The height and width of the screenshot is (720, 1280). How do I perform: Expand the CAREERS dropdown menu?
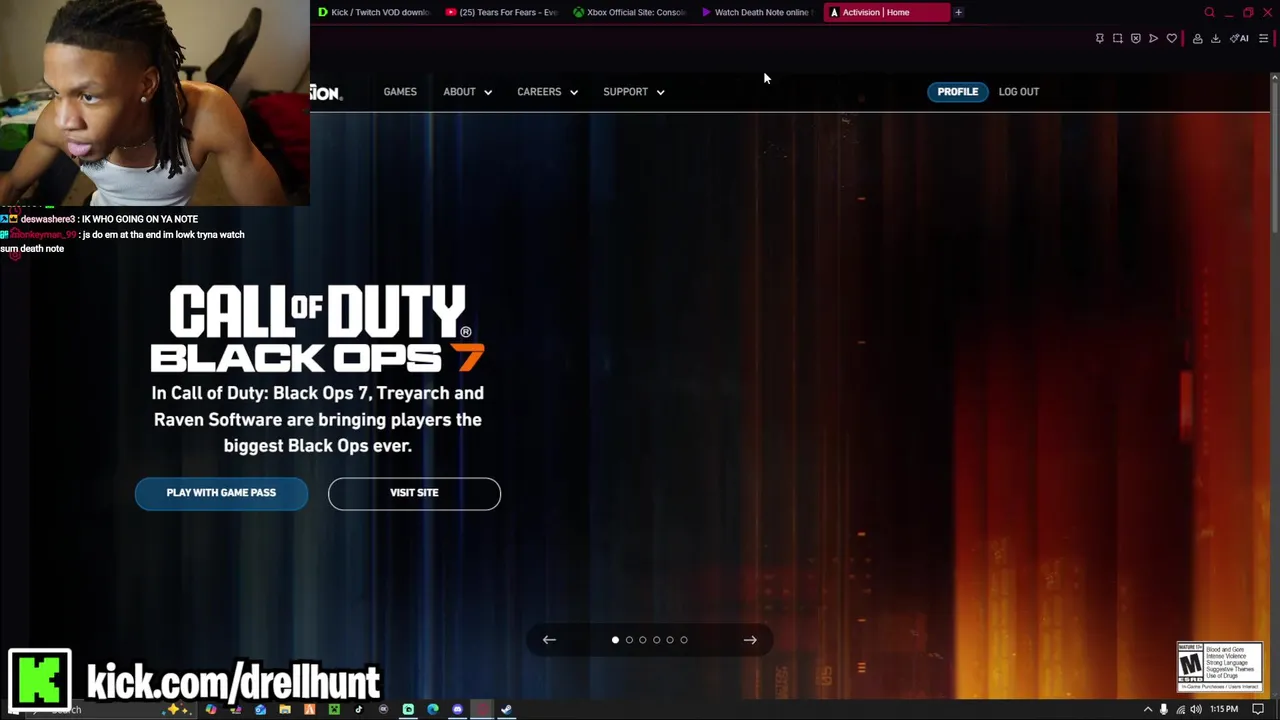(x=547, y=92)
